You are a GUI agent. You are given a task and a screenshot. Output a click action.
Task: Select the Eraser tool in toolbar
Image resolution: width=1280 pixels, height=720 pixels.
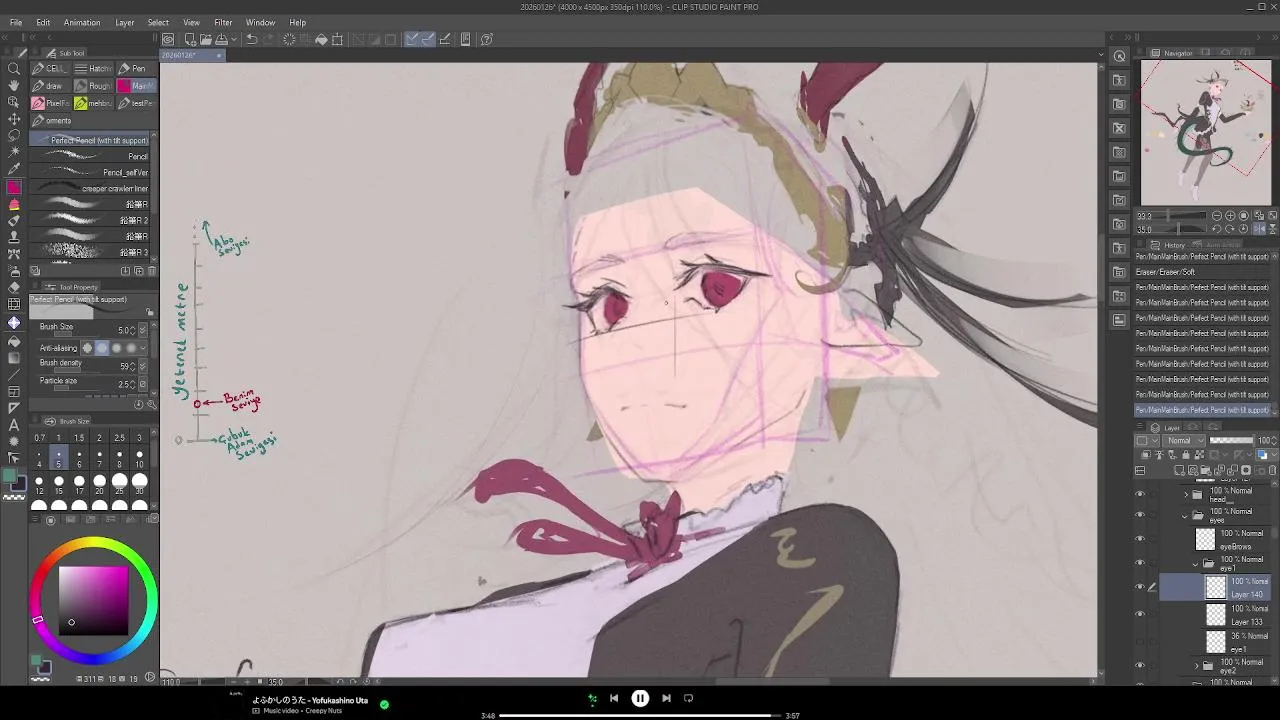click(x=14, y=287)
